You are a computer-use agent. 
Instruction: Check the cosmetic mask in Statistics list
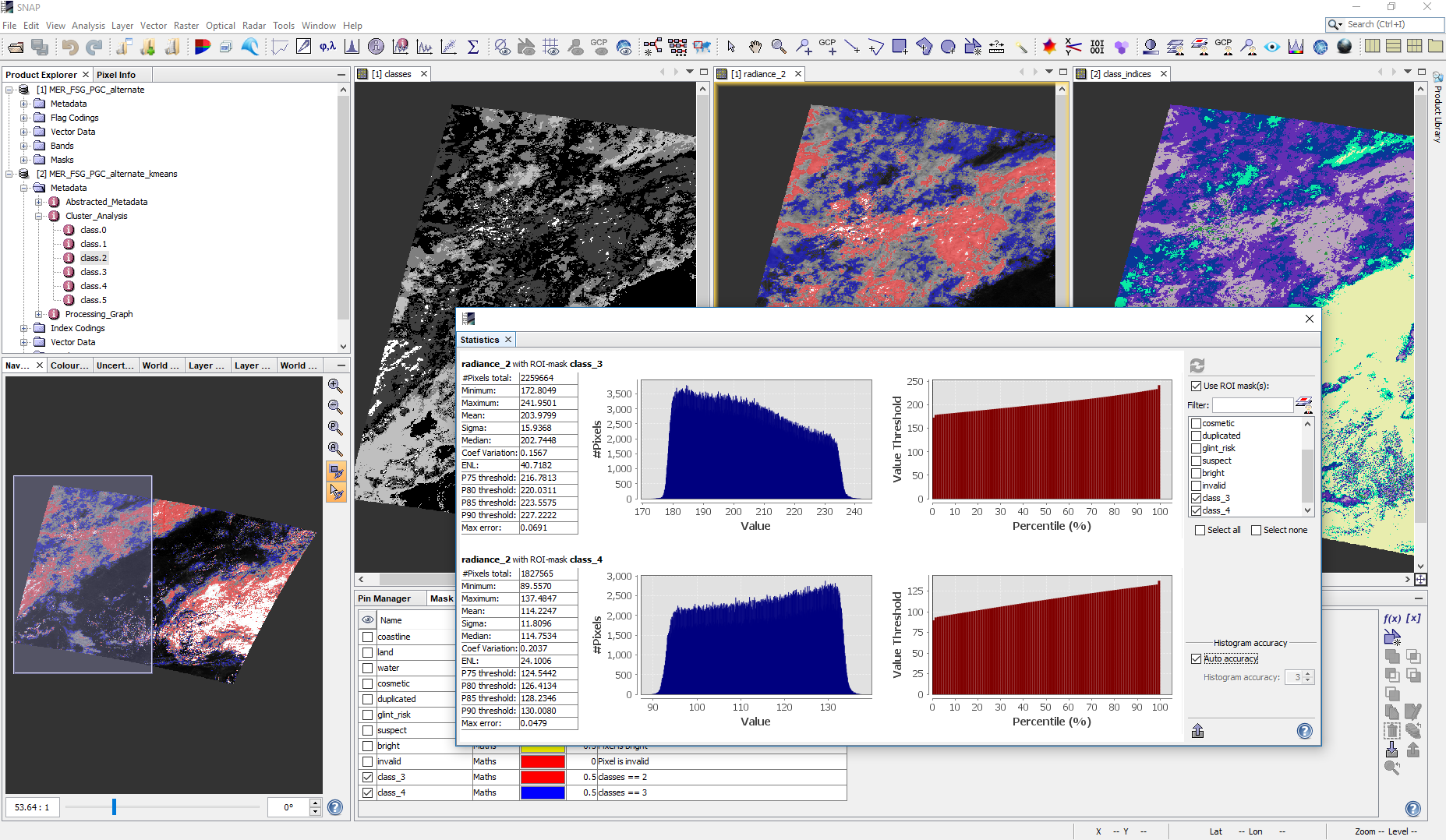point(1196,423)
